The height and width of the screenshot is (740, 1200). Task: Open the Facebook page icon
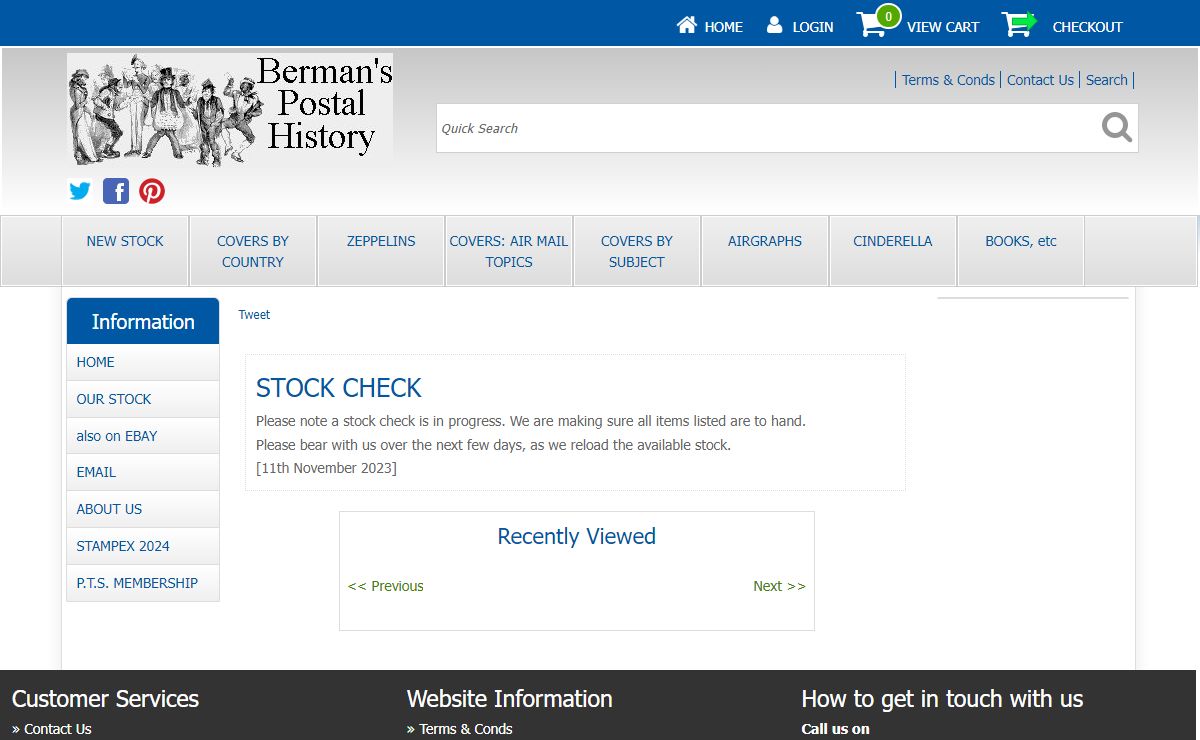(116, 191)
